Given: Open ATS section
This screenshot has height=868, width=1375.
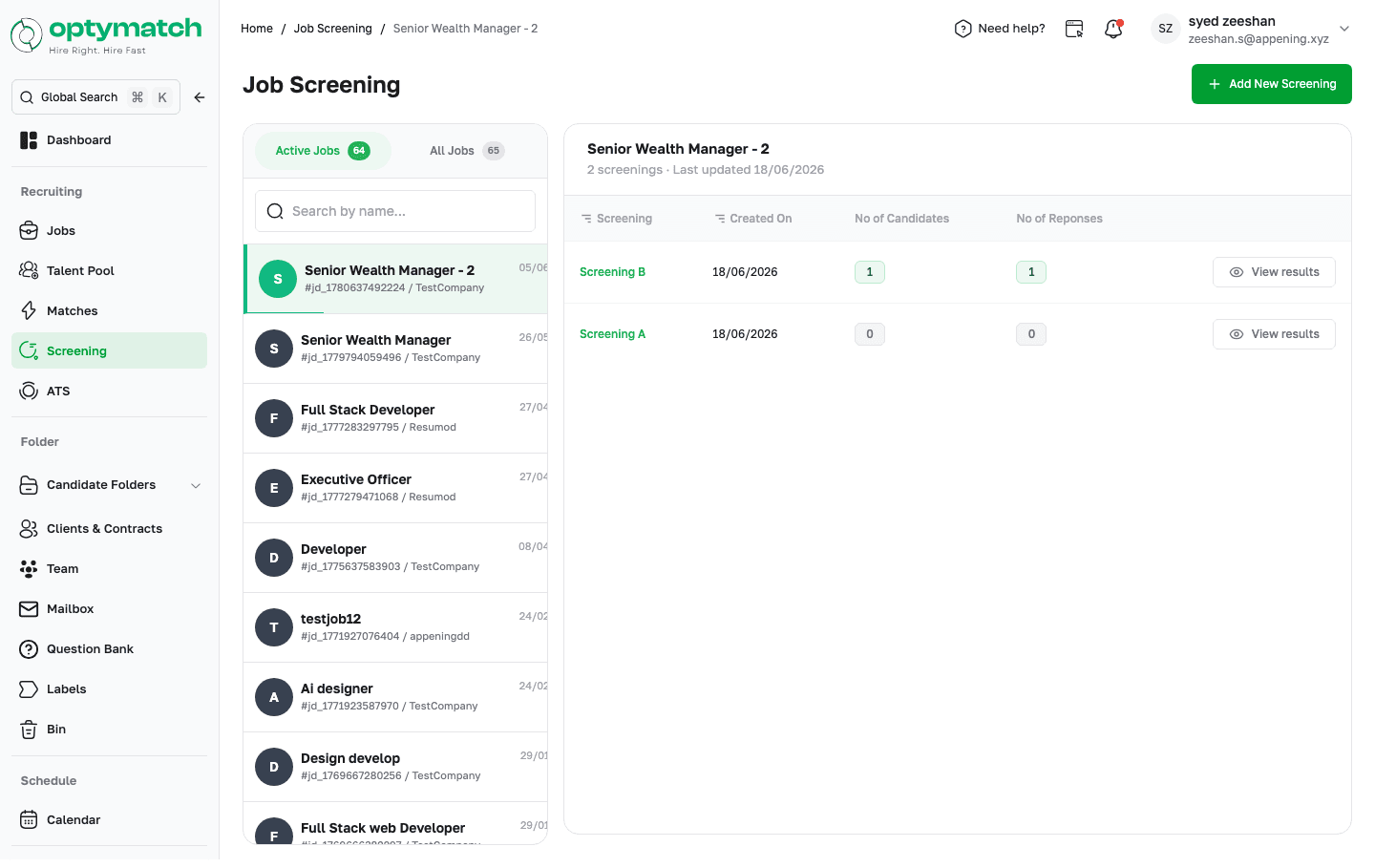Looking at the screenshot, I should pyautogui.click(x=109, y=392).
